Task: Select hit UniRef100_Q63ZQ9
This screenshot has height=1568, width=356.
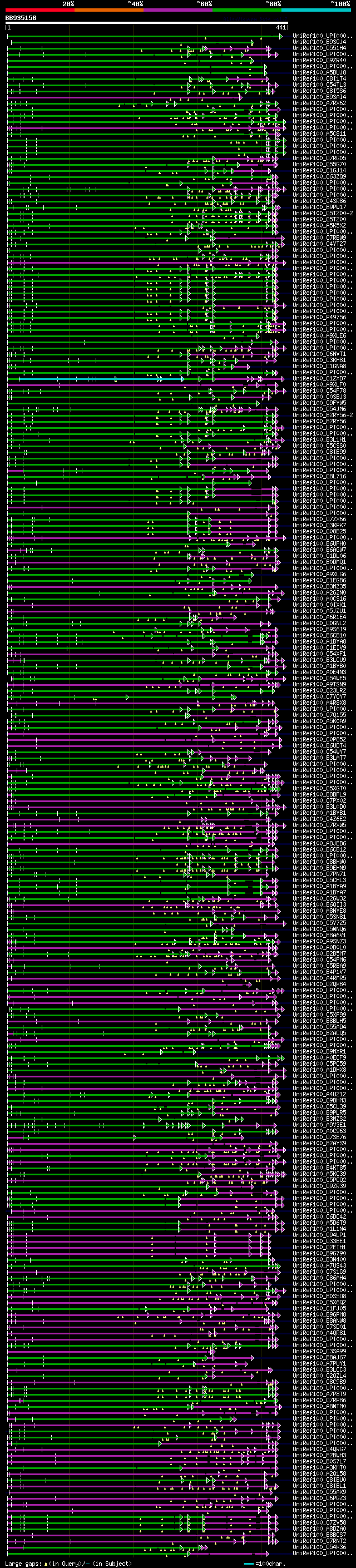Action: pos(319,176)
